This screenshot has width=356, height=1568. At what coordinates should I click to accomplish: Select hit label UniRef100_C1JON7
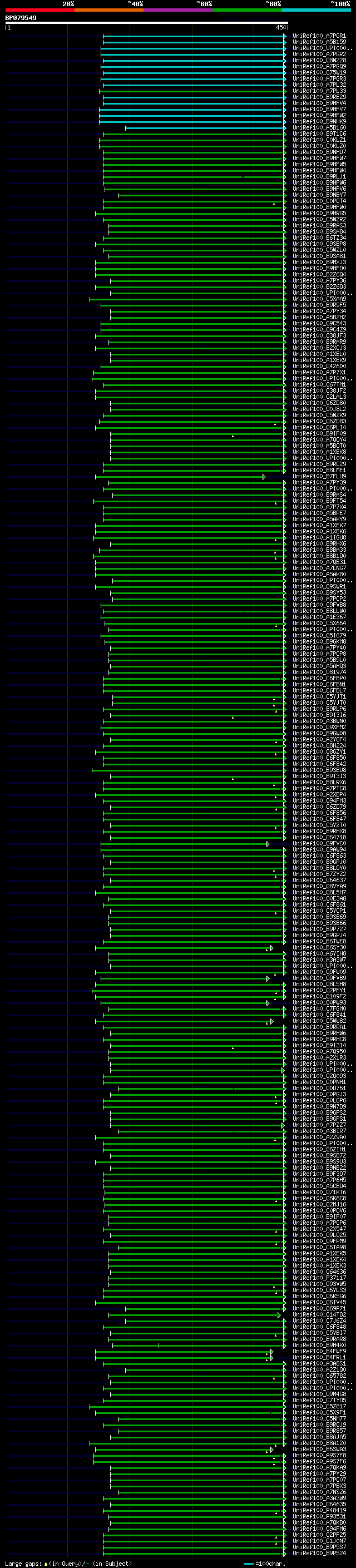pyautogui.click(x=319, y=1541)
